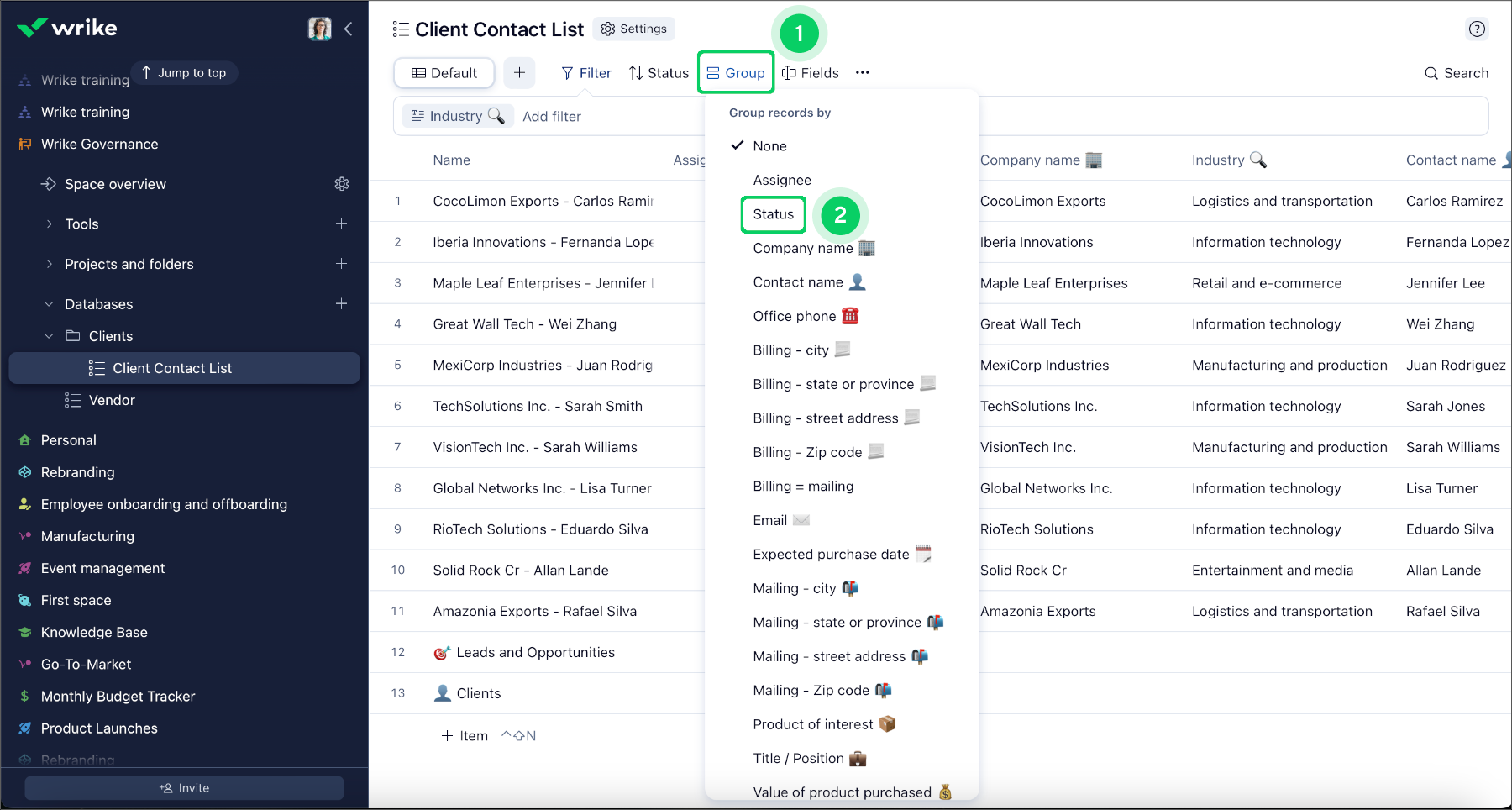Open the user profile avatar
The width and height of the screenshot is (1512, 810).
tap(319, 29)
